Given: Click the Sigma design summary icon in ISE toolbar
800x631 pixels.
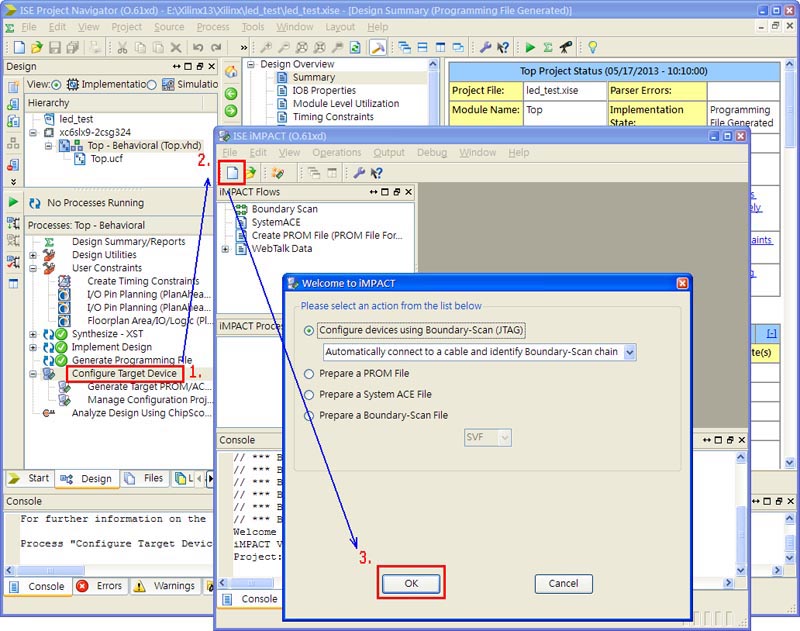Looking at the screenshot, I should point(548,47).
